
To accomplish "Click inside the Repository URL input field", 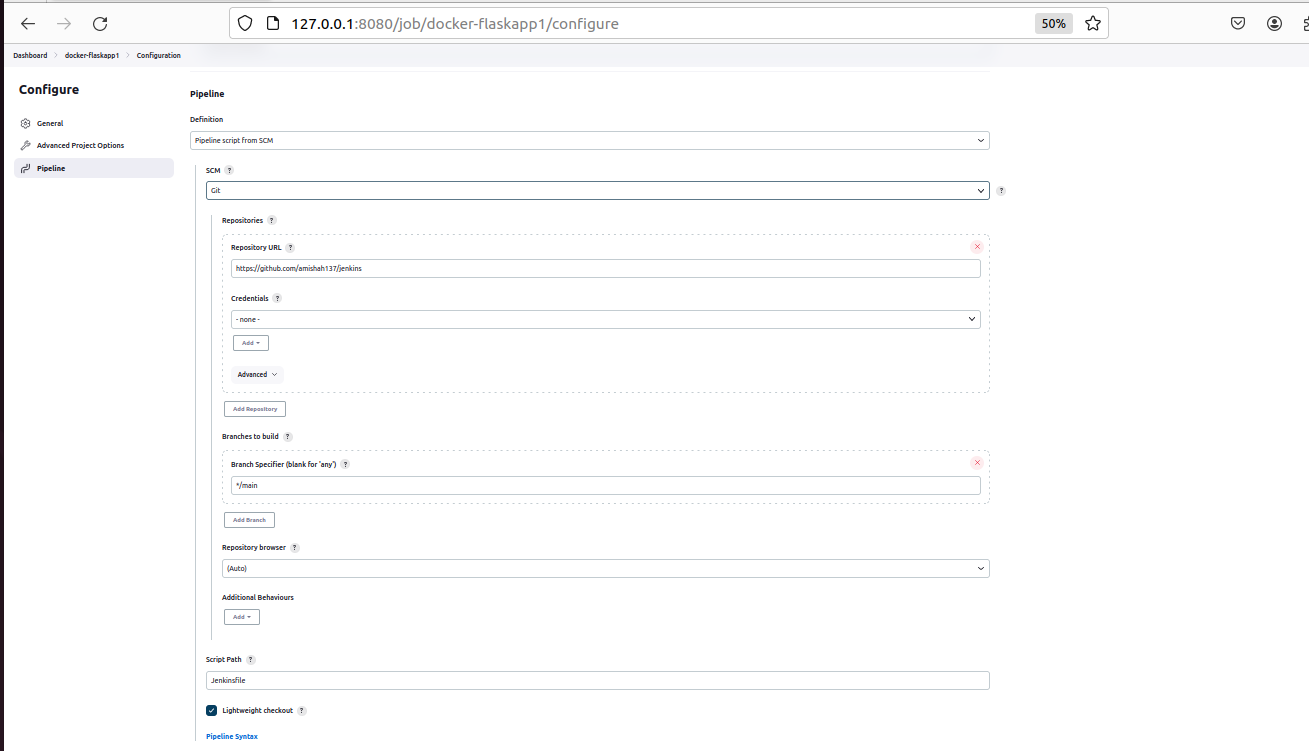I will coord(604,268).
